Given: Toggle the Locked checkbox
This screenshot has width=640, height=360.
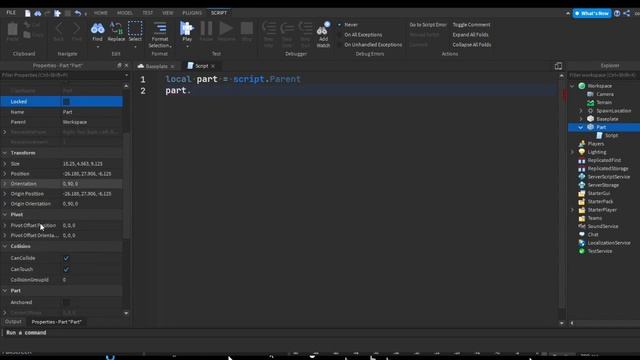Looking at the screenshot, I should (66, 101).
